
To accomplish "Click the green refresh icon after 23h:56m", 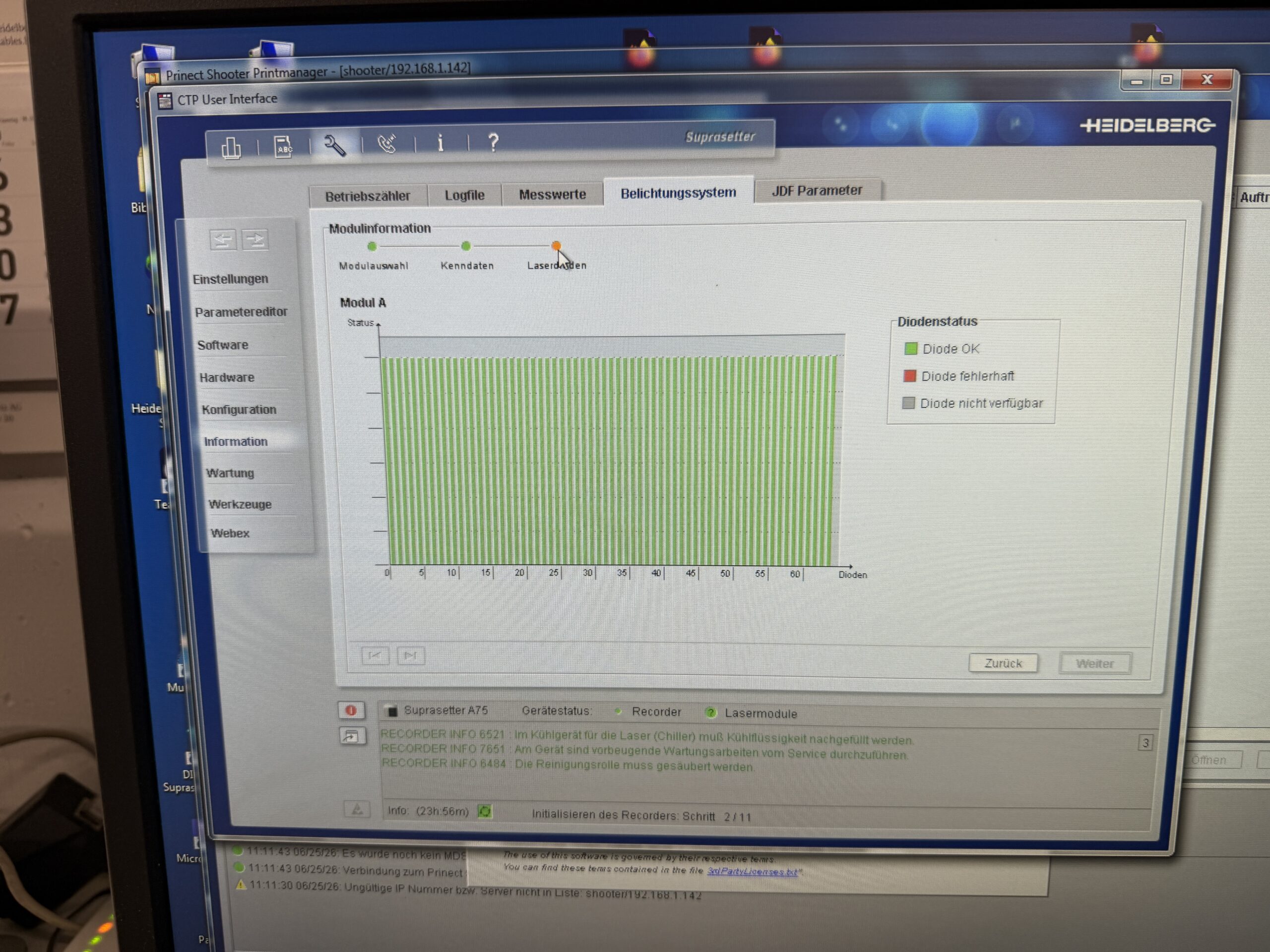I will pyautogui.click(x=485, y=811).
